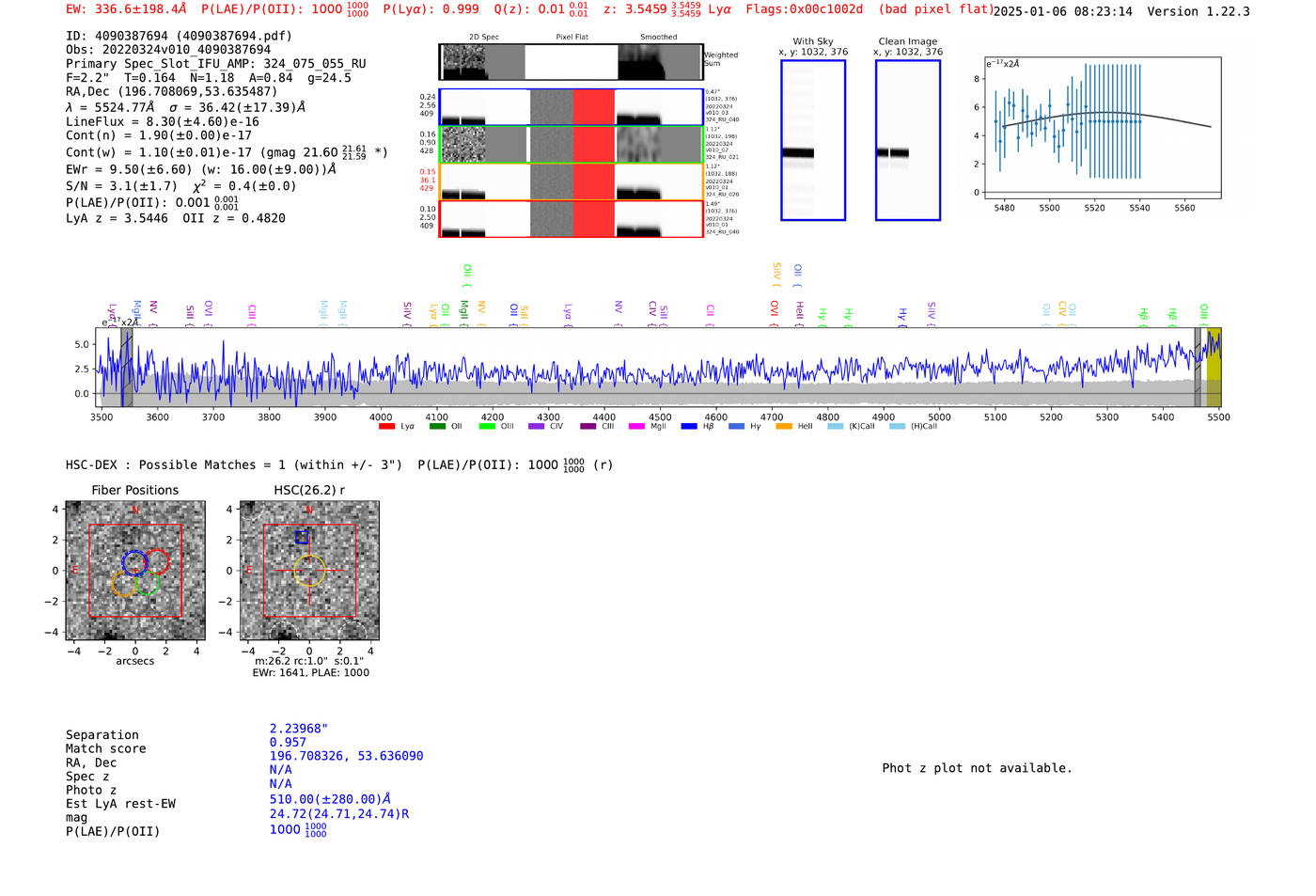Image resolution: width=1316 pixels, height=896 pixels.
Task: Select the blue-framed 2D spectrum fiber row
Action: click(x=571, y=107)
